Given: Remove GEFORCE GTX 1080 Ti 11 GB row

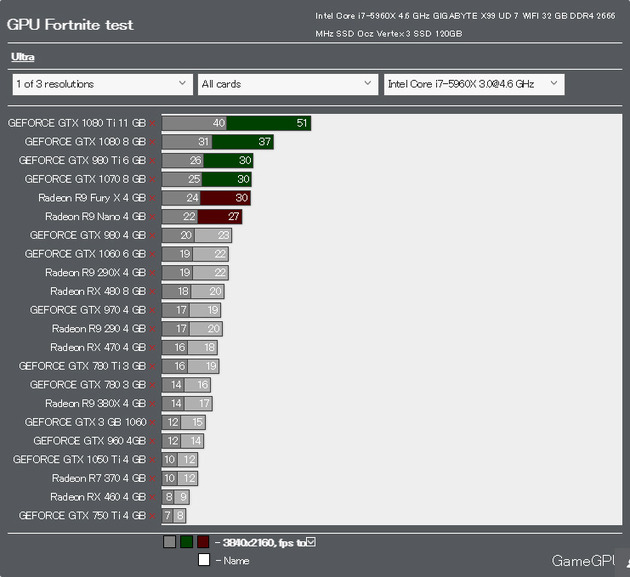Looking at the screenshot, I should pyautogui.click(x=153, y=124).
